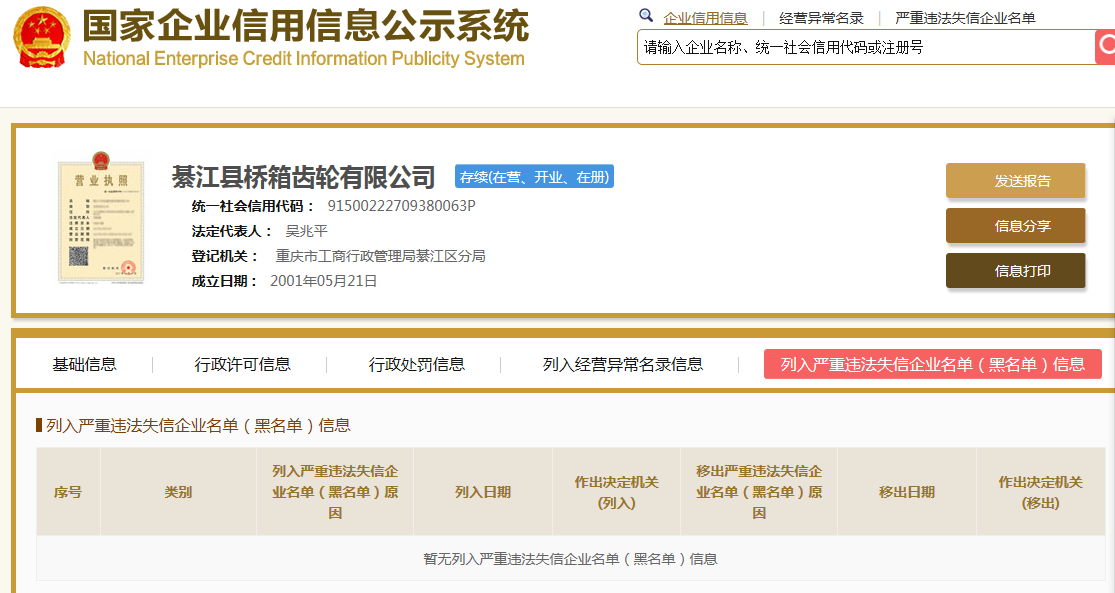Select the 经营异常名录 search category
The image size is (1115, 593).
(x=821, y=18)
